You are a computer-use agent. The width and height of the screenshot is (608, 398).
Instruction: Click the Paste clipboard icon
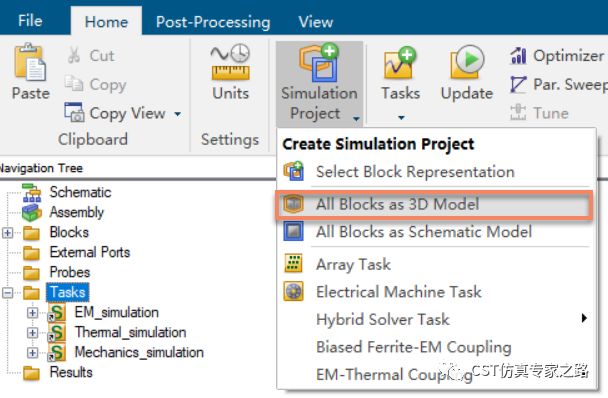30,62
